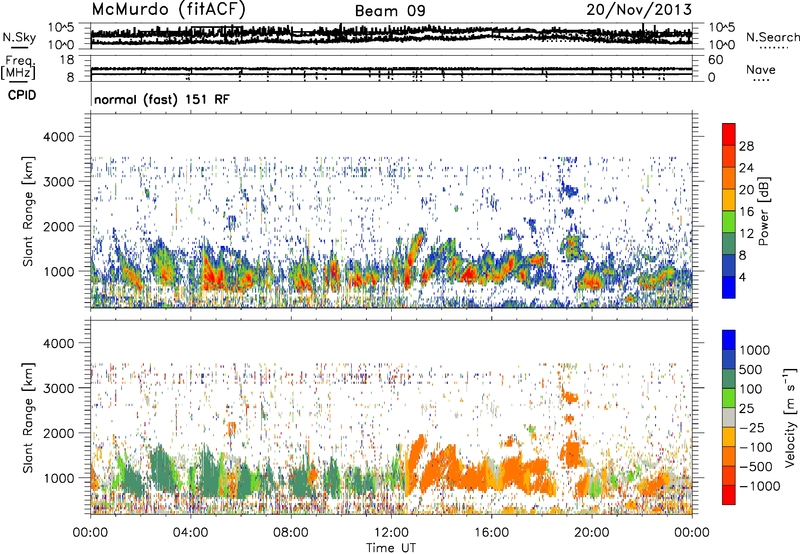Click the 16:00 time tick label
The image size is (800, 554).
pos(491,533)
